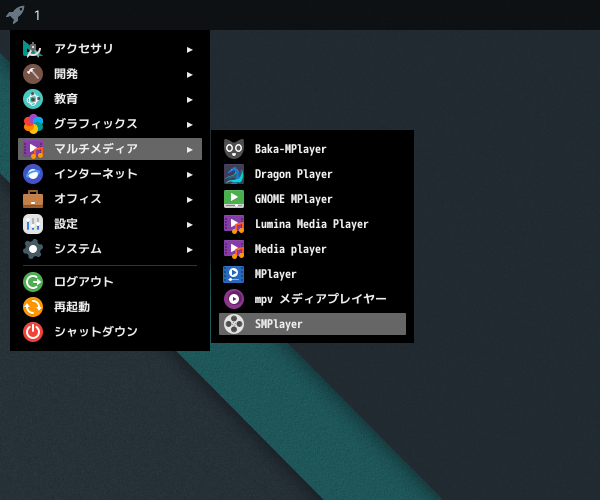Click the red シャットダウン power icon
The height and width of the screenshot is (500, 600).
pos(33,332)
